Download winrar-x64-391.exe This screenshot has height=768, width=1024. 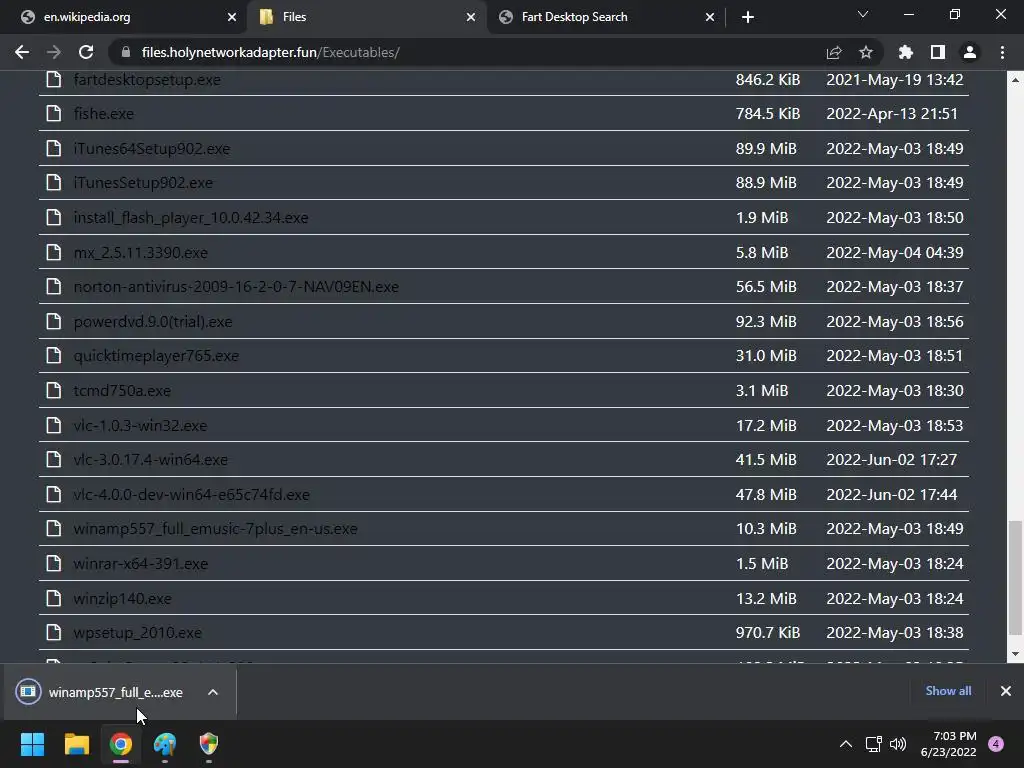coord(140,564)
